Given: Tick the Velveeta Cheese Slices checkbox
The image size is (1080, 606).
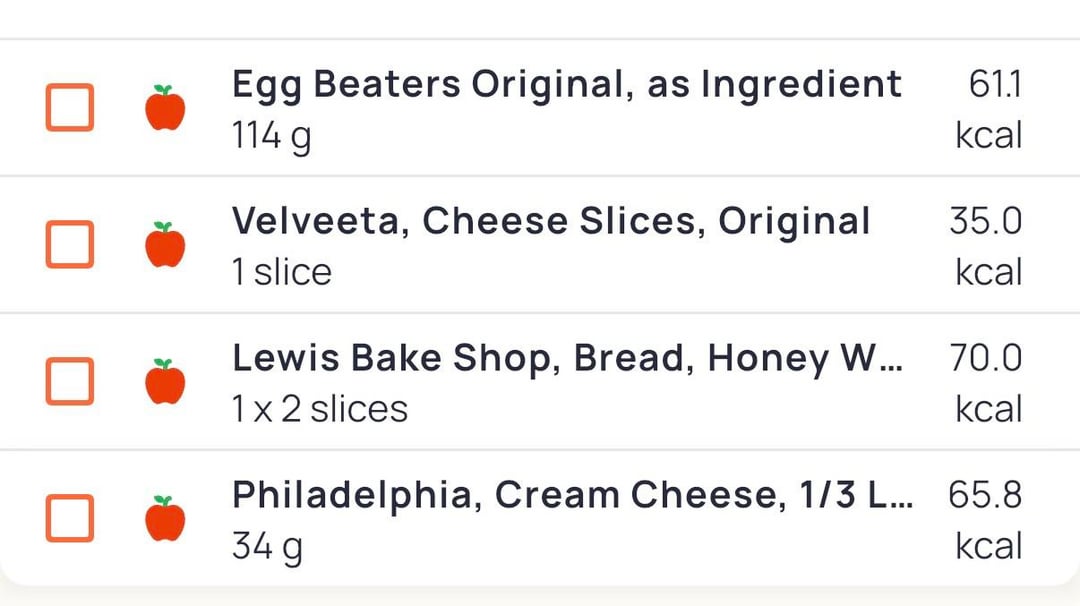Looking at the screenshot, I should click(x=70, y=245).
